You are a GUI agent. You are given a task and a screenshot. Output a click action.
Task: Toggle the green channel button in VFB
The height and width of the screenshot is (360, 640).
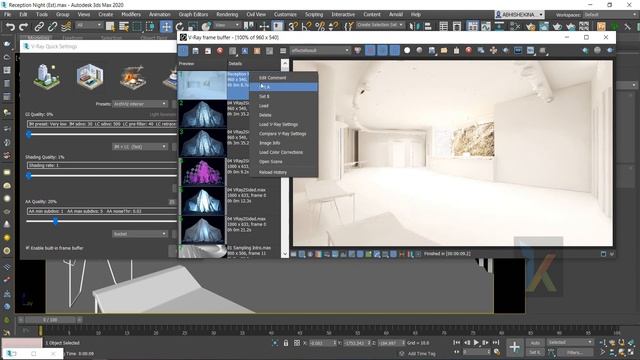[x=382, y=51]
